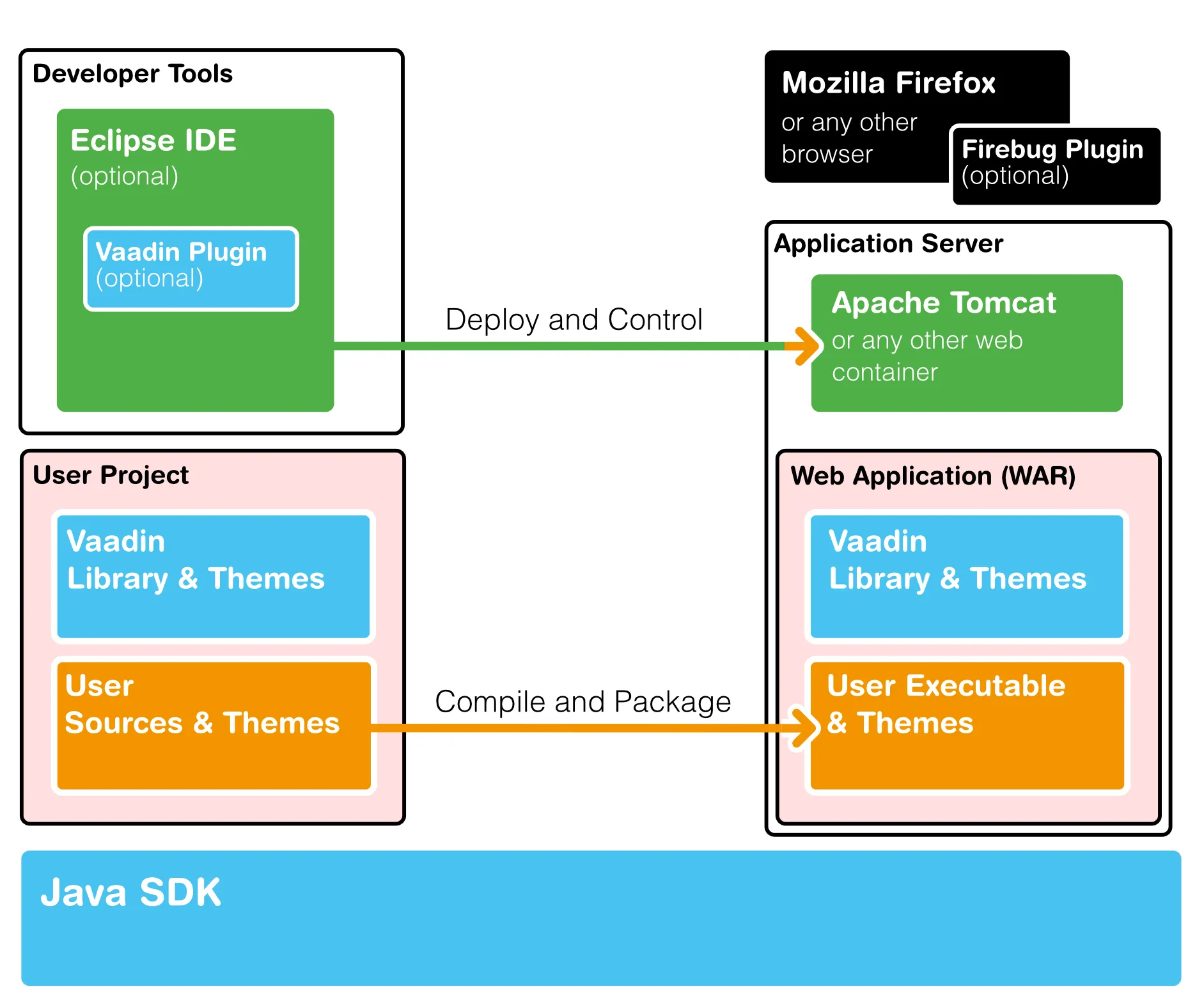Select the User Project heading
This screenshot has width=1204, height=991.
click(111, 475)
